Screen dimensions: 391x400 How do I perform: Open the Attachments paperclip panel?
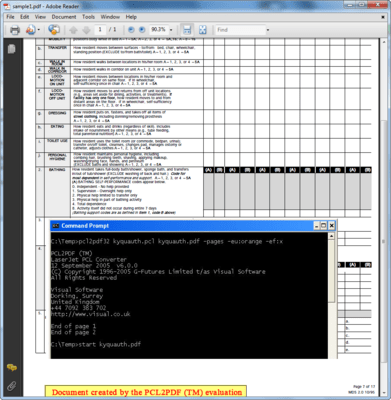pyautogui.click(x=12, y=386)
